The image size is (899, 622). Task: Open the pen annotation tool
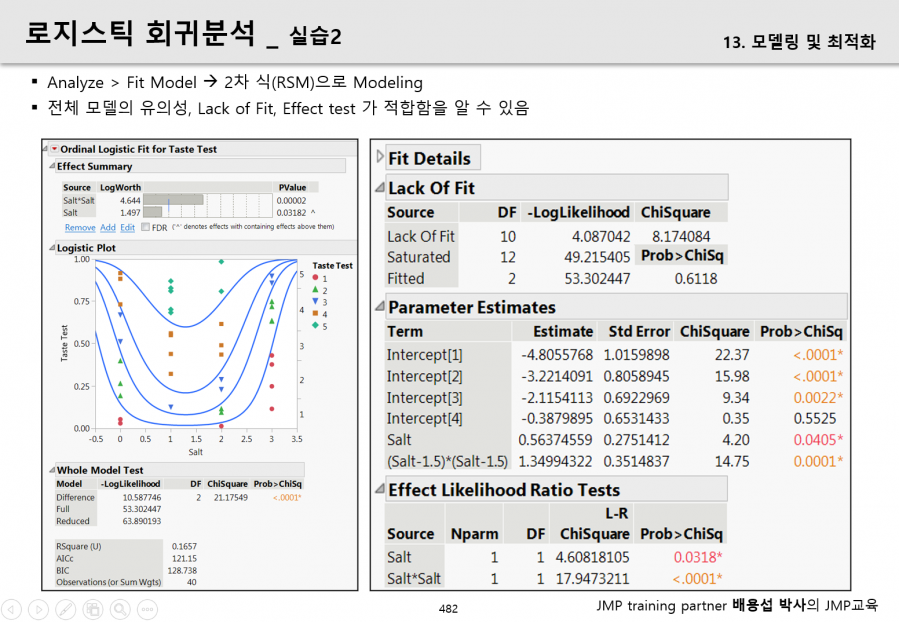65,609
